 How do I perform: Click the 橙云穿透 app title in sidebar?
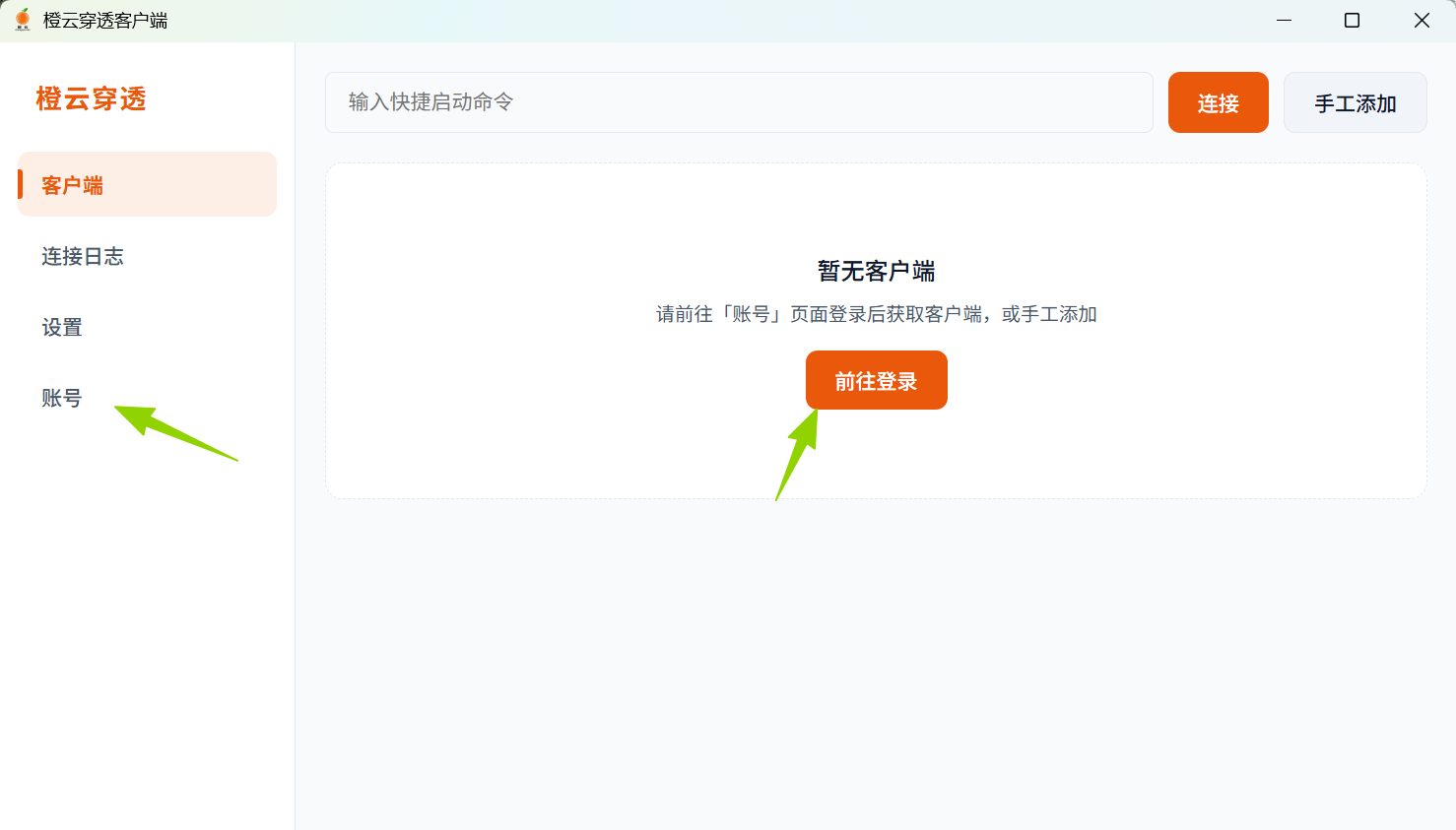point(91,98)
